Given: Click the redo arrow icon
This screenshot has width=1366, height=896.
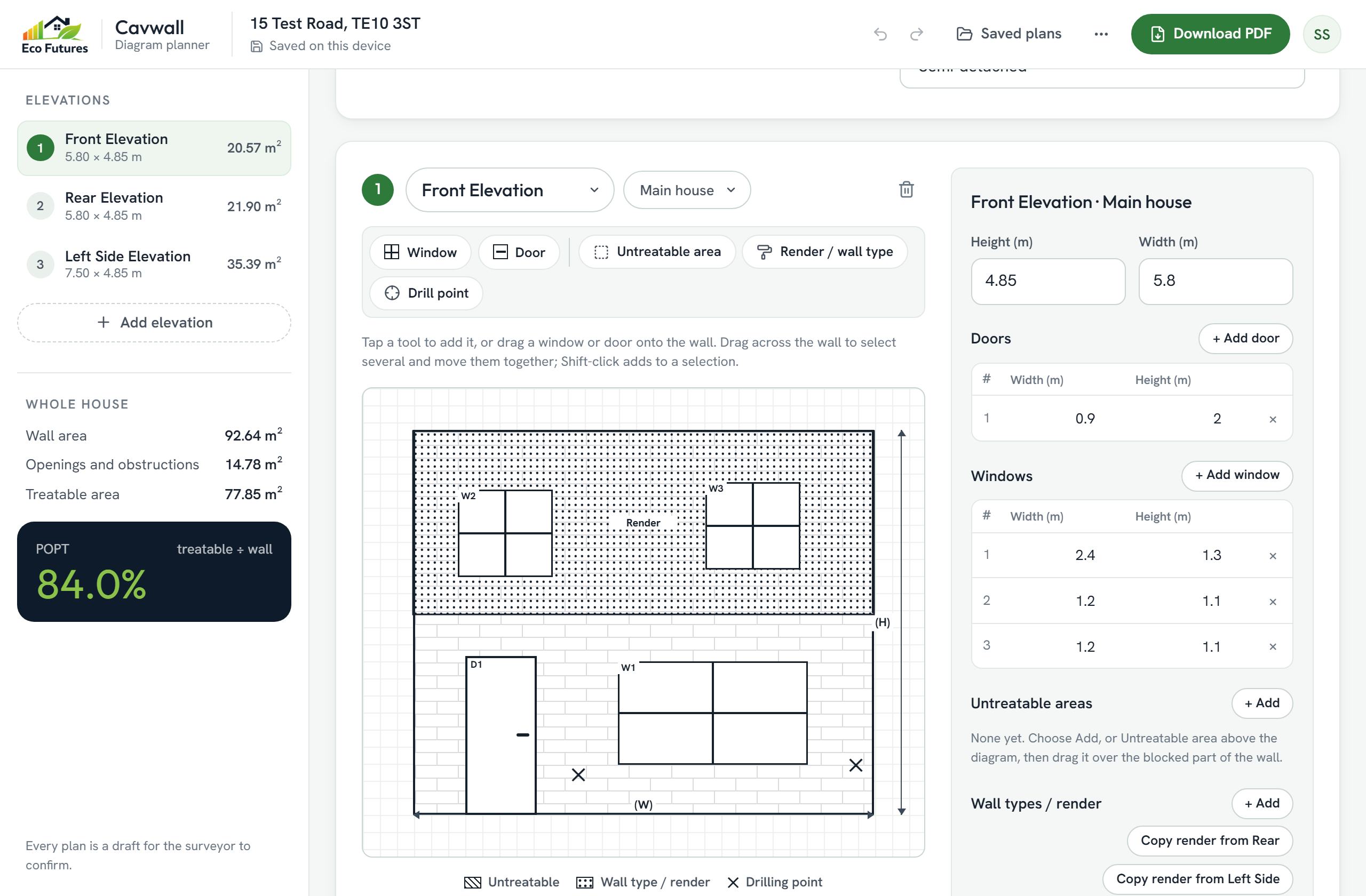Looking at the screenshot, I should [x=917, y=34].
